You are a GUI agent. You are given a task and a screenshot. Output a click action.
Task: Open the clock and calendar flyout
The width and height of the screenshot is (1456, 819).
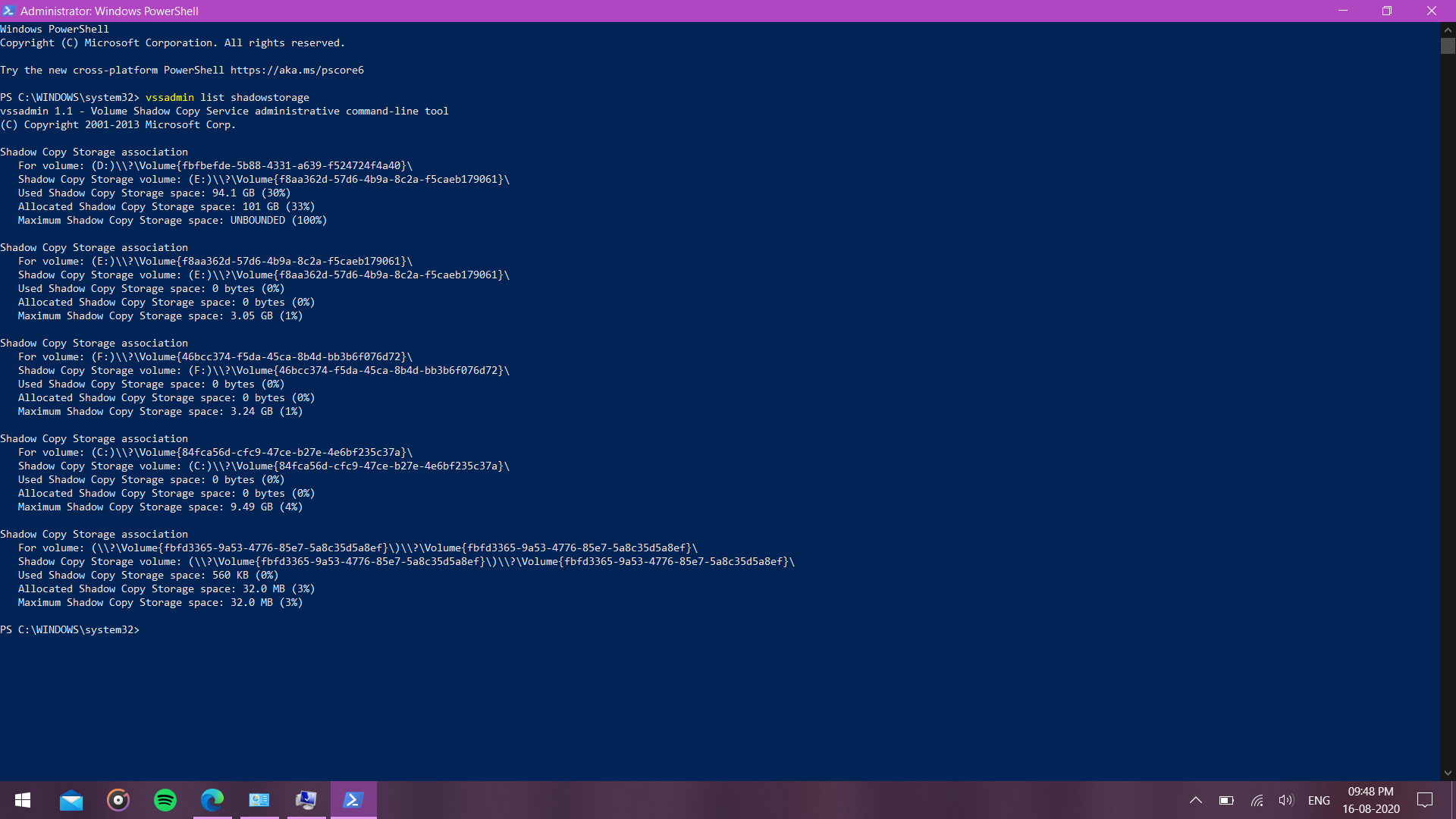(x=1370, y=800)
